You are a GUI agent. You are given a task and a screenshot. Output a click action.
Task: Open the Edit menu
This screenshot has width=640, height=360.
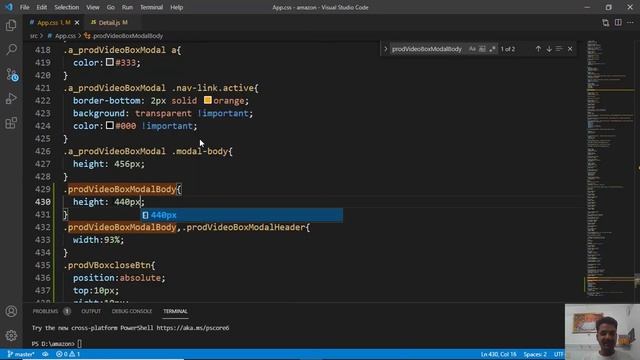click(42, 7)
